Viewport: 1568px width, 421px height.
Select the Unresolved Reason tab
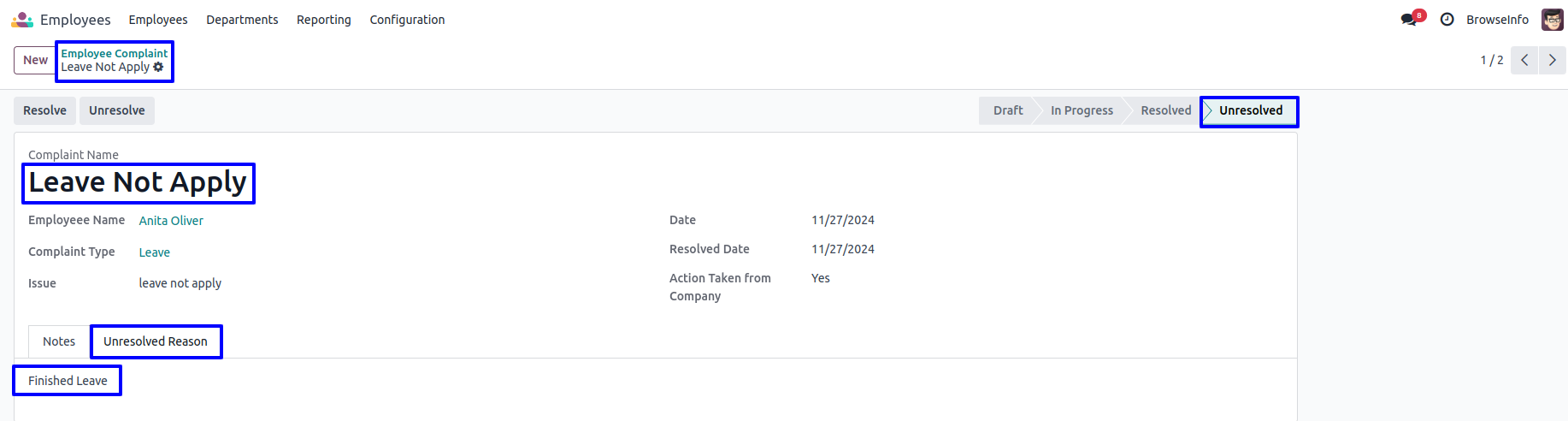pos(156,341)
